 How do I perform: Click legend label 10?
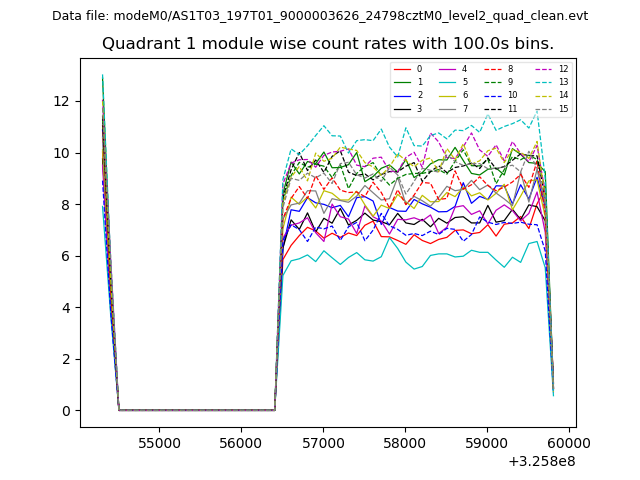click(513, 95)
